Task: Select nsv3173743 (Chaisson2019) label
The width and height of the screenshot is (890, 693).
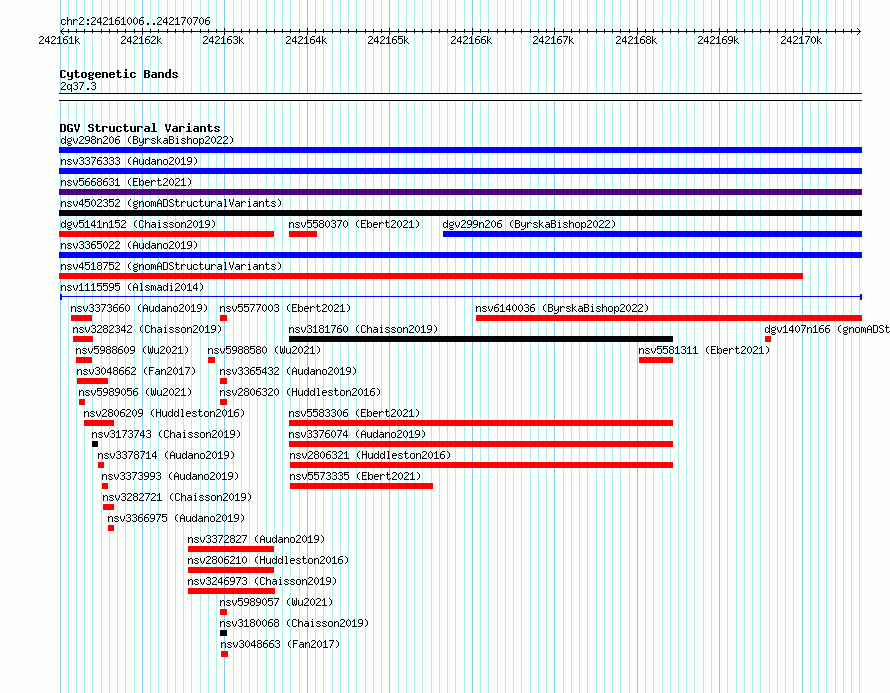Action: 166,434
